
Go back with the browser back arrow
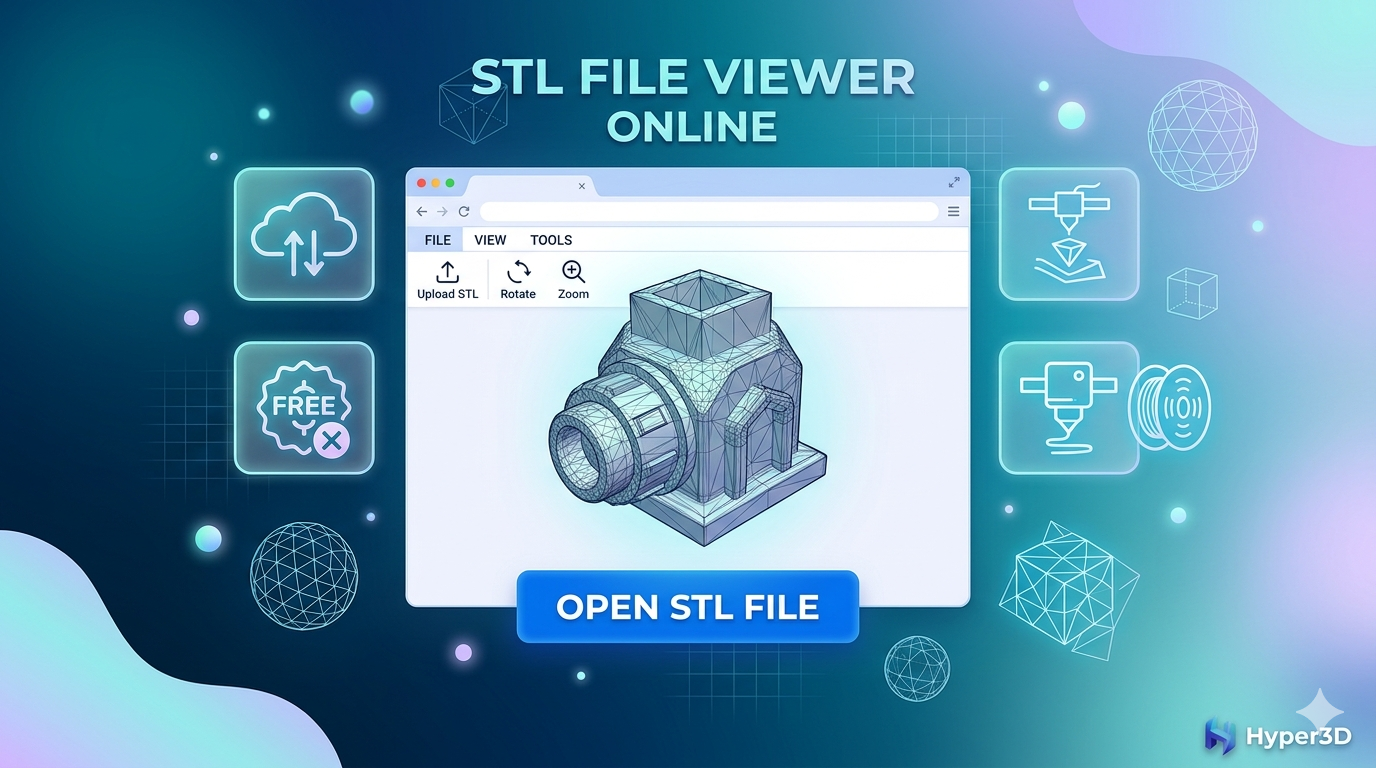tap(421, 211)
